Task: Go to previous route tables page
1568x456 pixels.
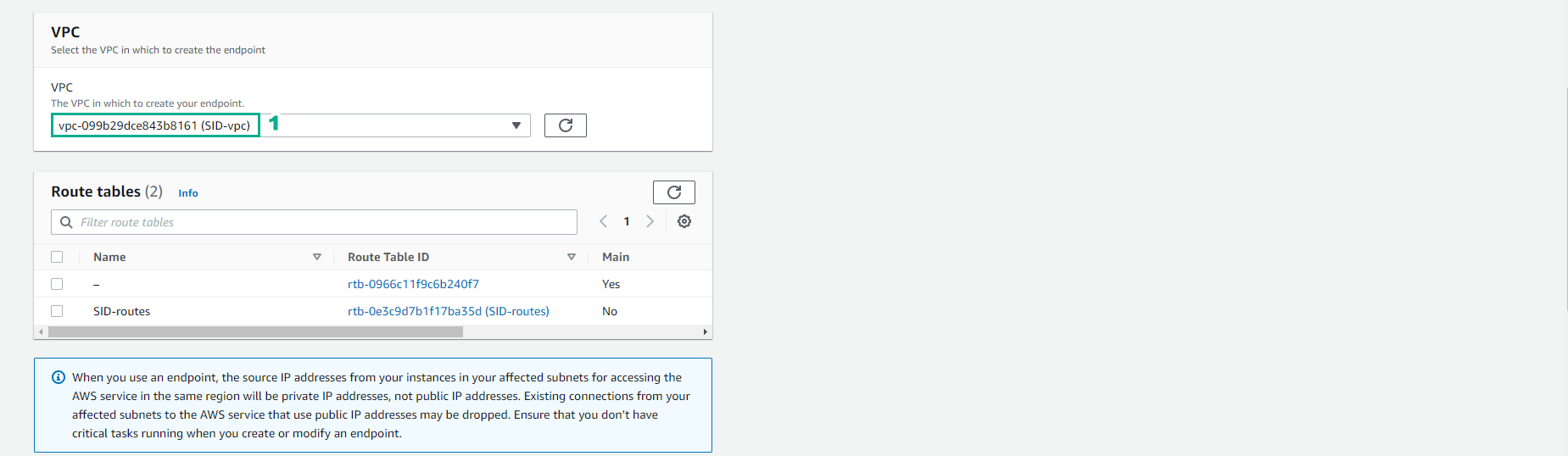Action: click(603, 221)
